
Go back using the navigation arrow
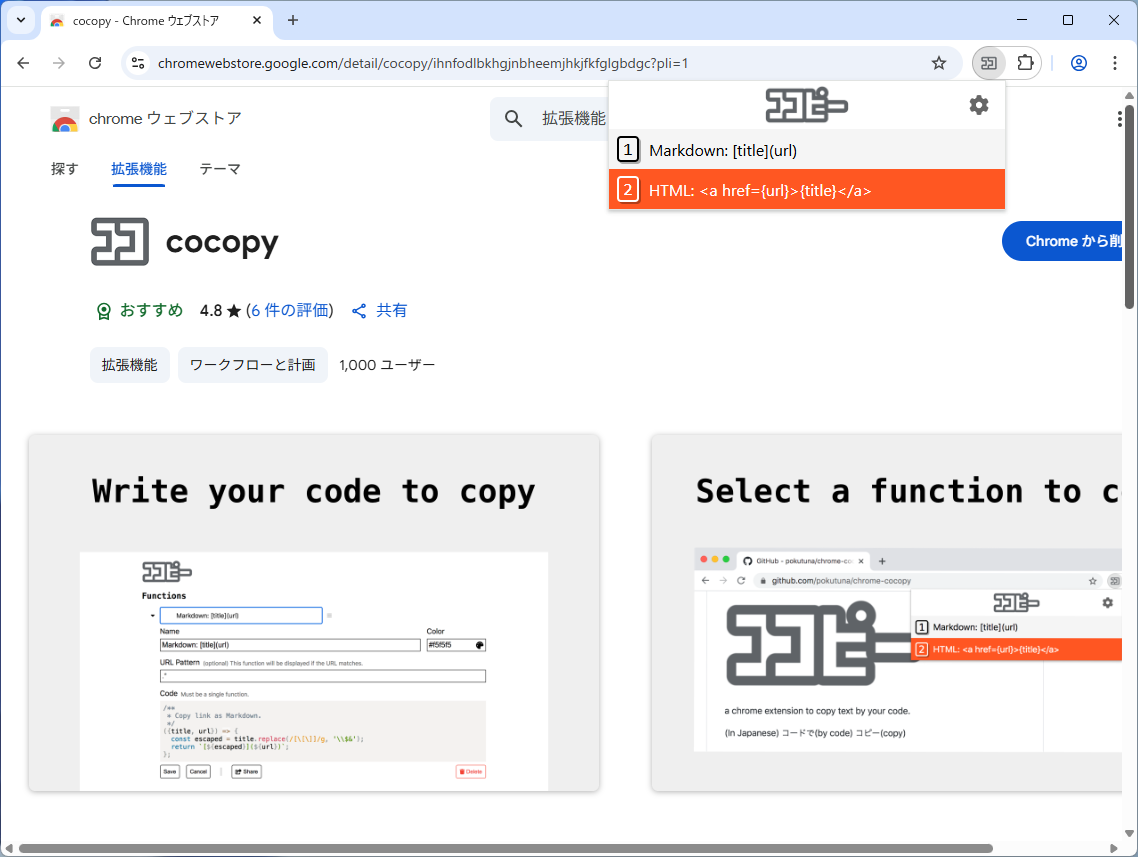(23, 62)
